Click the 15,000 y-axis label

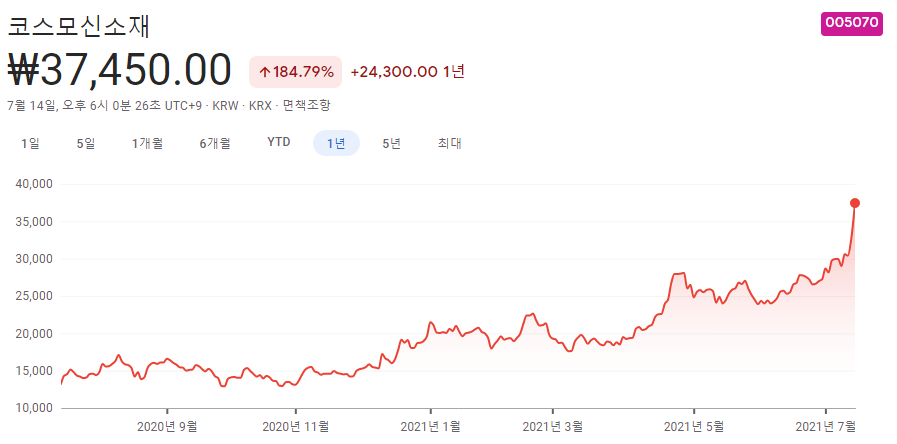pyautogui.click(x=35, y=371)
